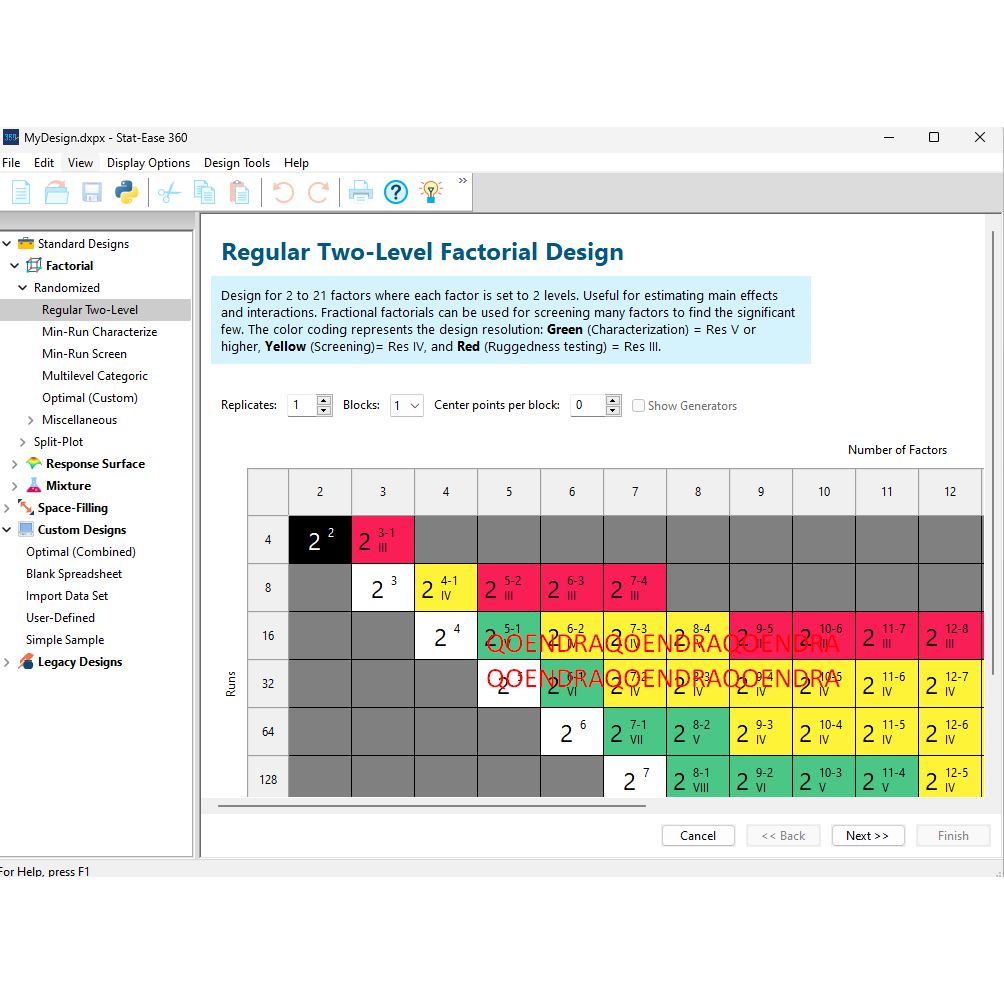Select Min-Run Screen in the design tree

point(84,354)
